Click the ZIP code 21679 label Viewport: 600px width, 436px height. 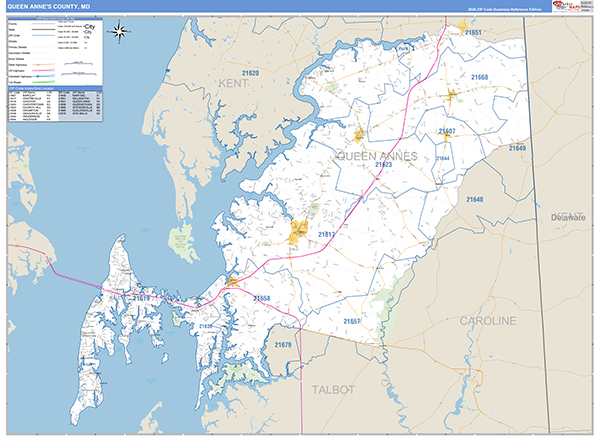(x=284, y=345)
